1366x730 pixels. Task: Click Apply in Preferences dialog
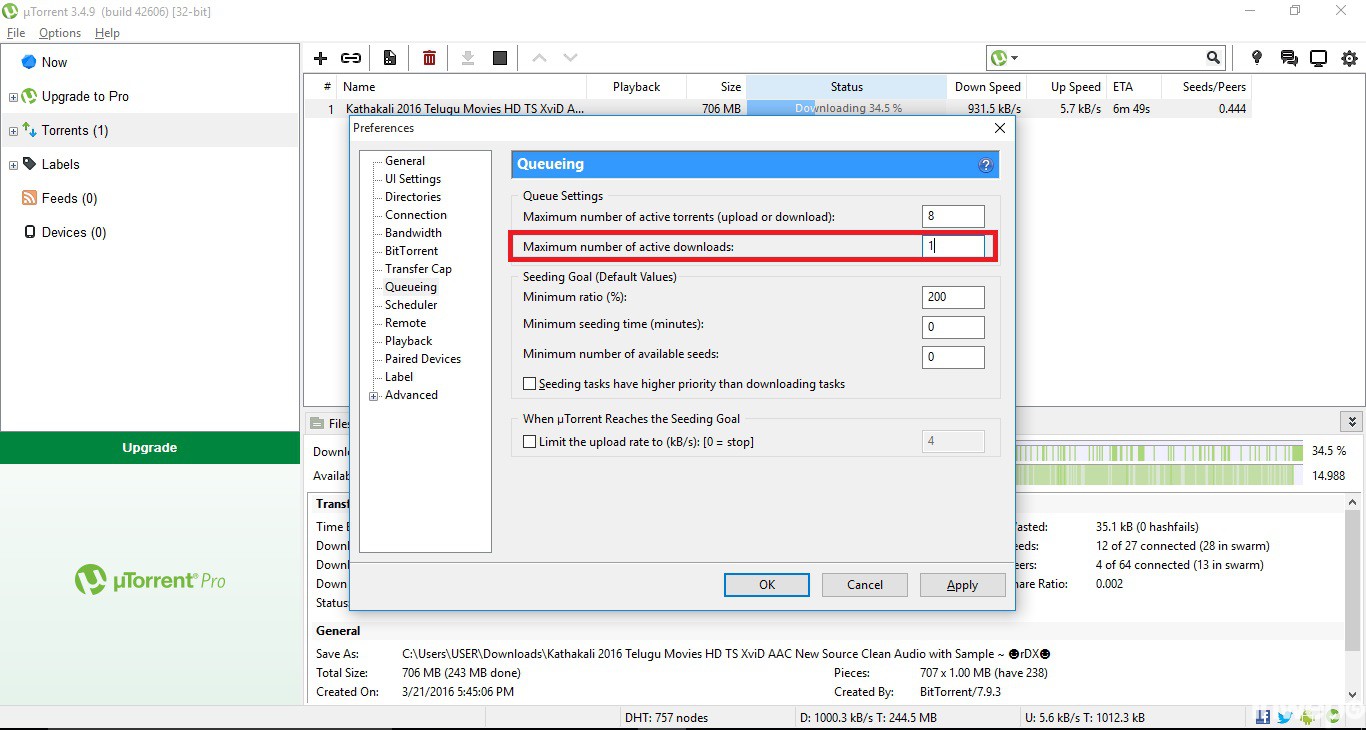962,585
